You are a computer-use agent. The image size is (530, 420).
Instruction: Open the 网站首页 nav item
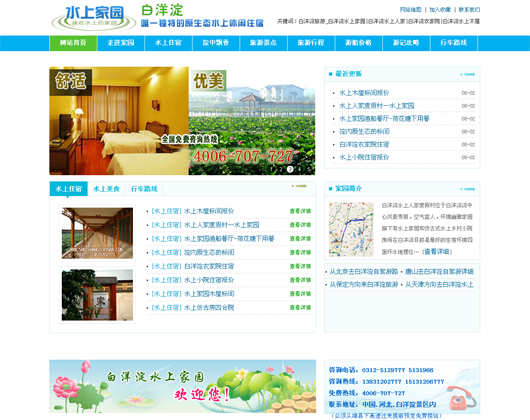coord(73,43)
